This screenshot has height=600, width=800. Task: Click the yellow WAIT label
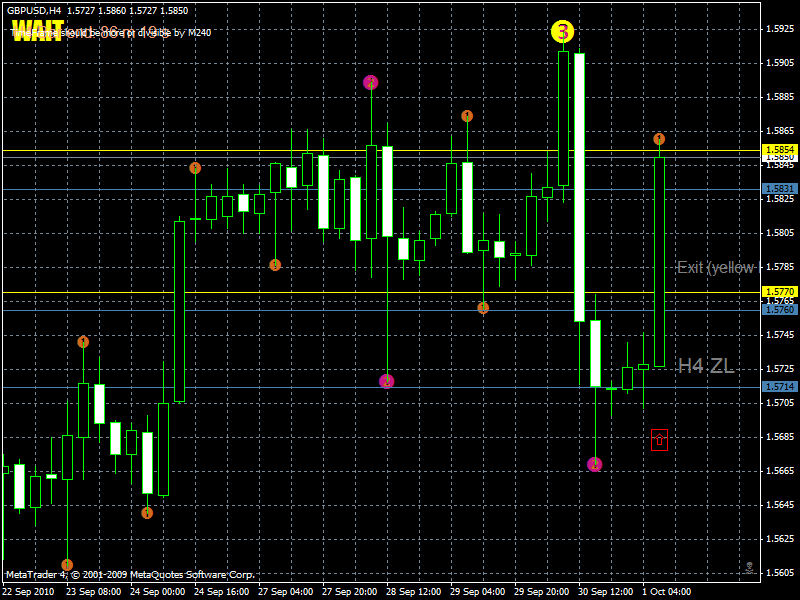[x=38, y=31]
